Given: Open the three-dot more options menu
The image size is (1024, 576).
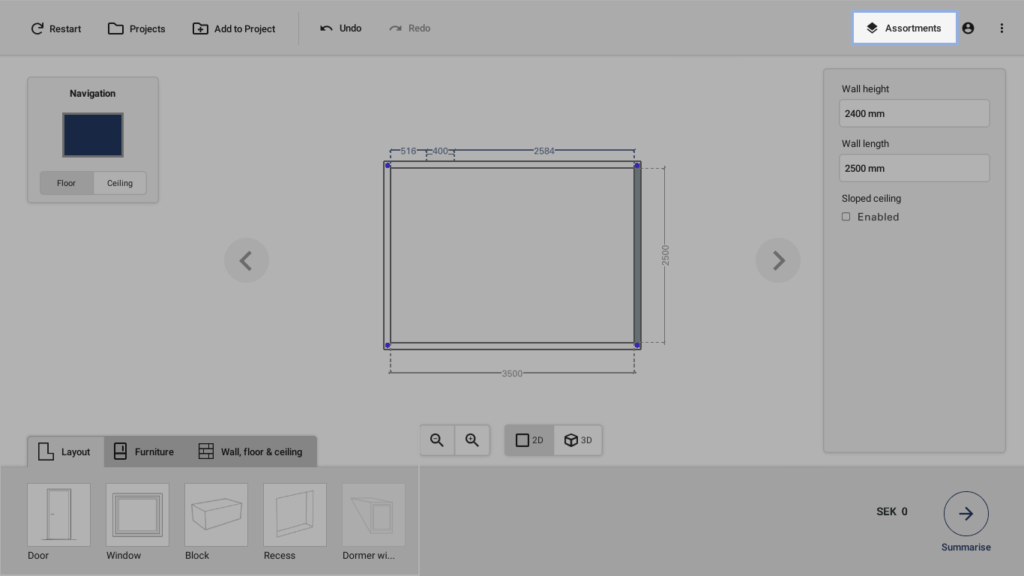Looking at the screenshot, I should [x=1001, y=28].
